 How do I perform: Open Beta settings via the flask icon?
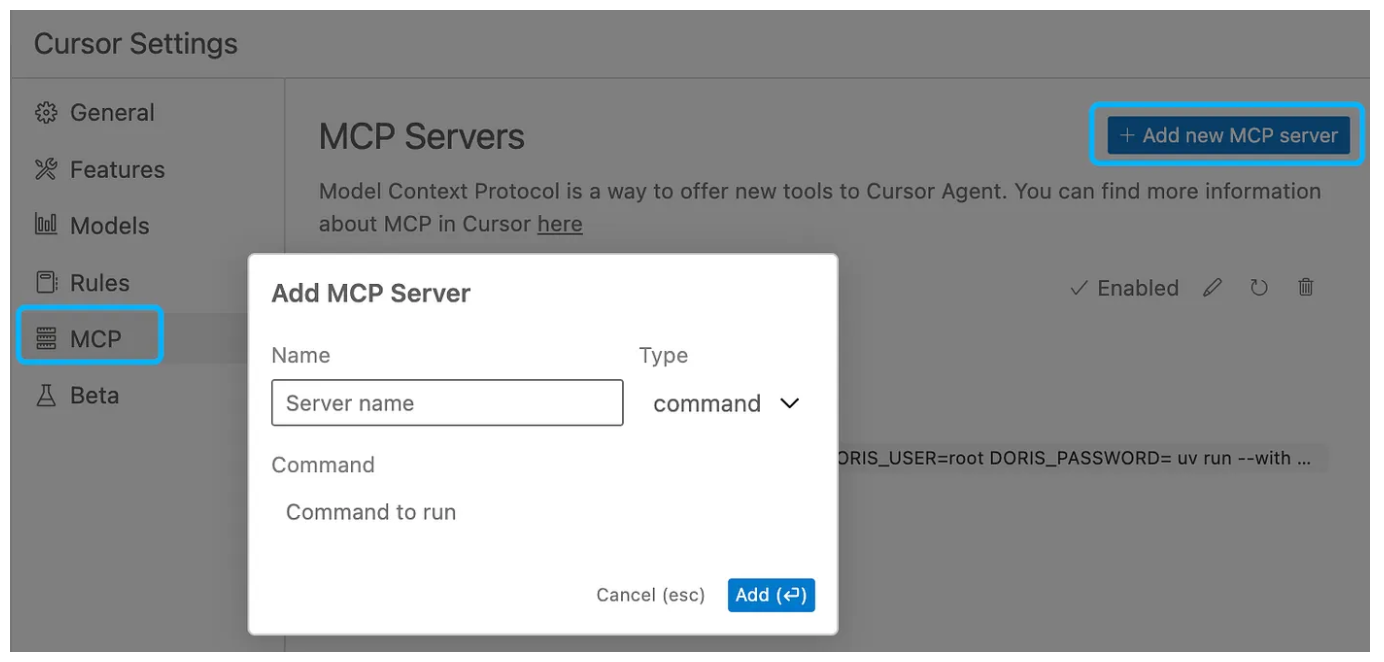point(44,394)
